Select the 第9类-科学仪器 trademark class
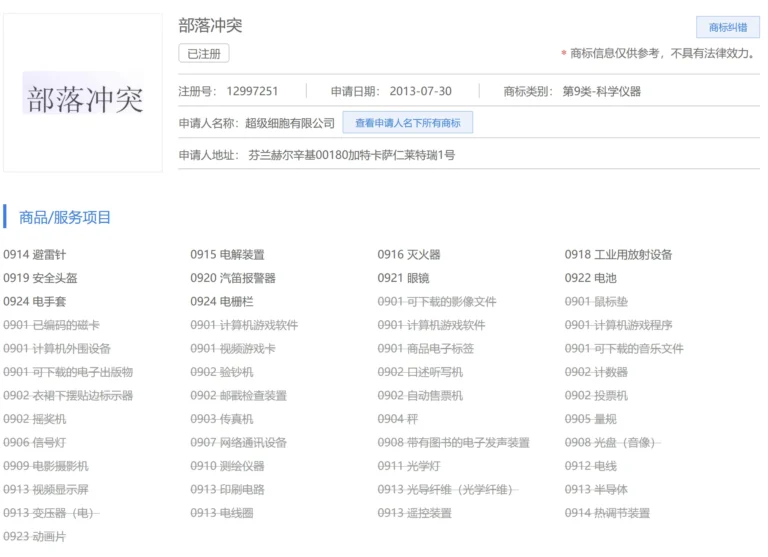Viewport: 768px width, 557px height. click(601, 91)
